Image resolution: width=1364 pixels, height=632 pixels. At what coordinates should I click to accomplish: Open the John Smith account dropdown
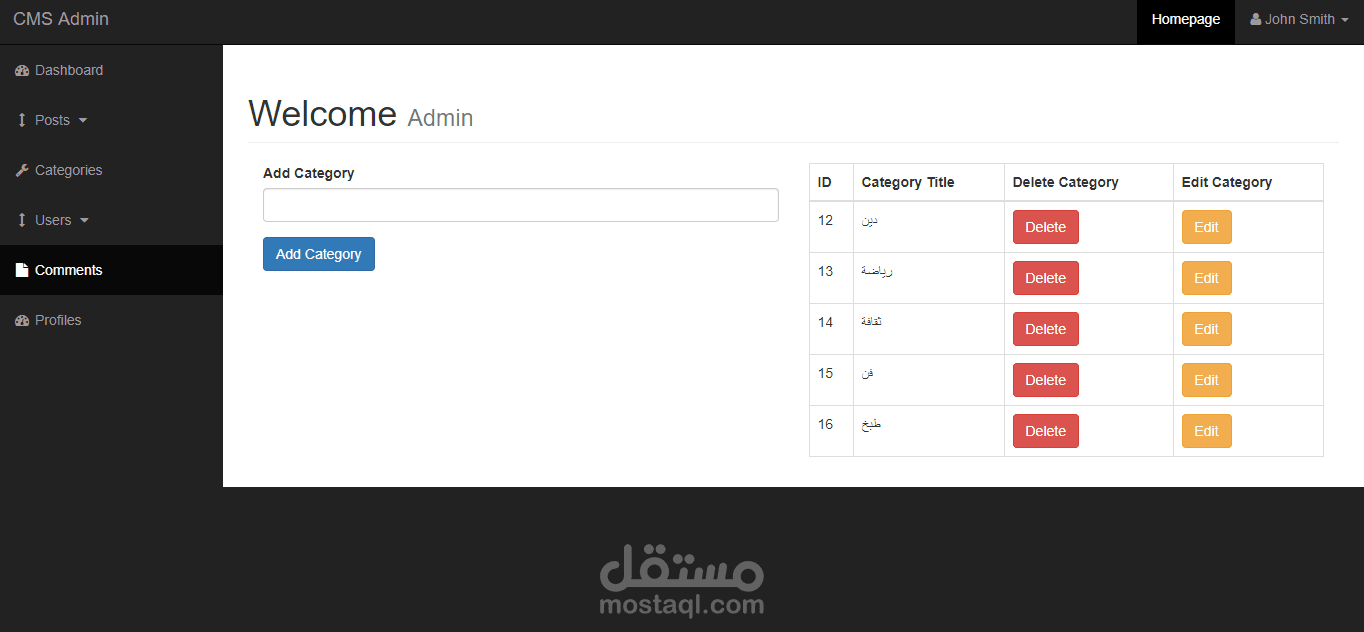point(1299,19)
